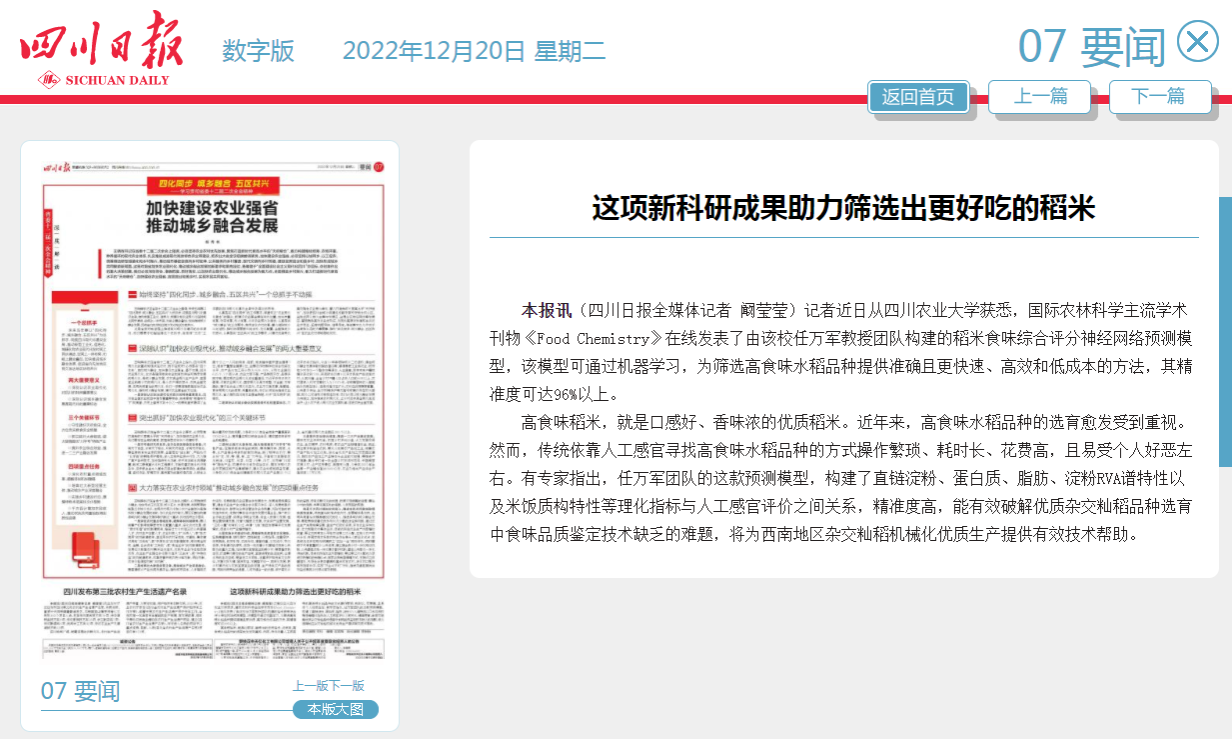Go back home via 返回首页
The height and width of the screenshot is (739, 1232).
(918, 96)
